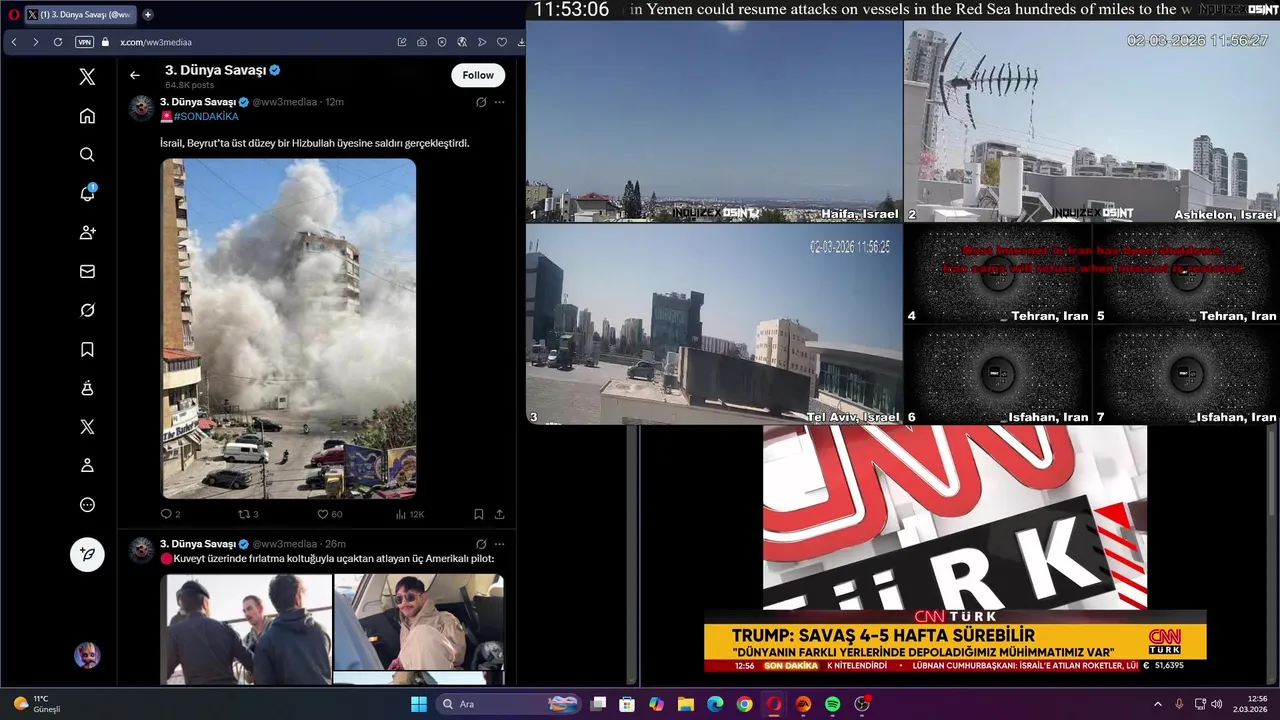Open X More options circle icon
The width and height of the screenshot is (1280, 720).
click(x=87, y=505)
